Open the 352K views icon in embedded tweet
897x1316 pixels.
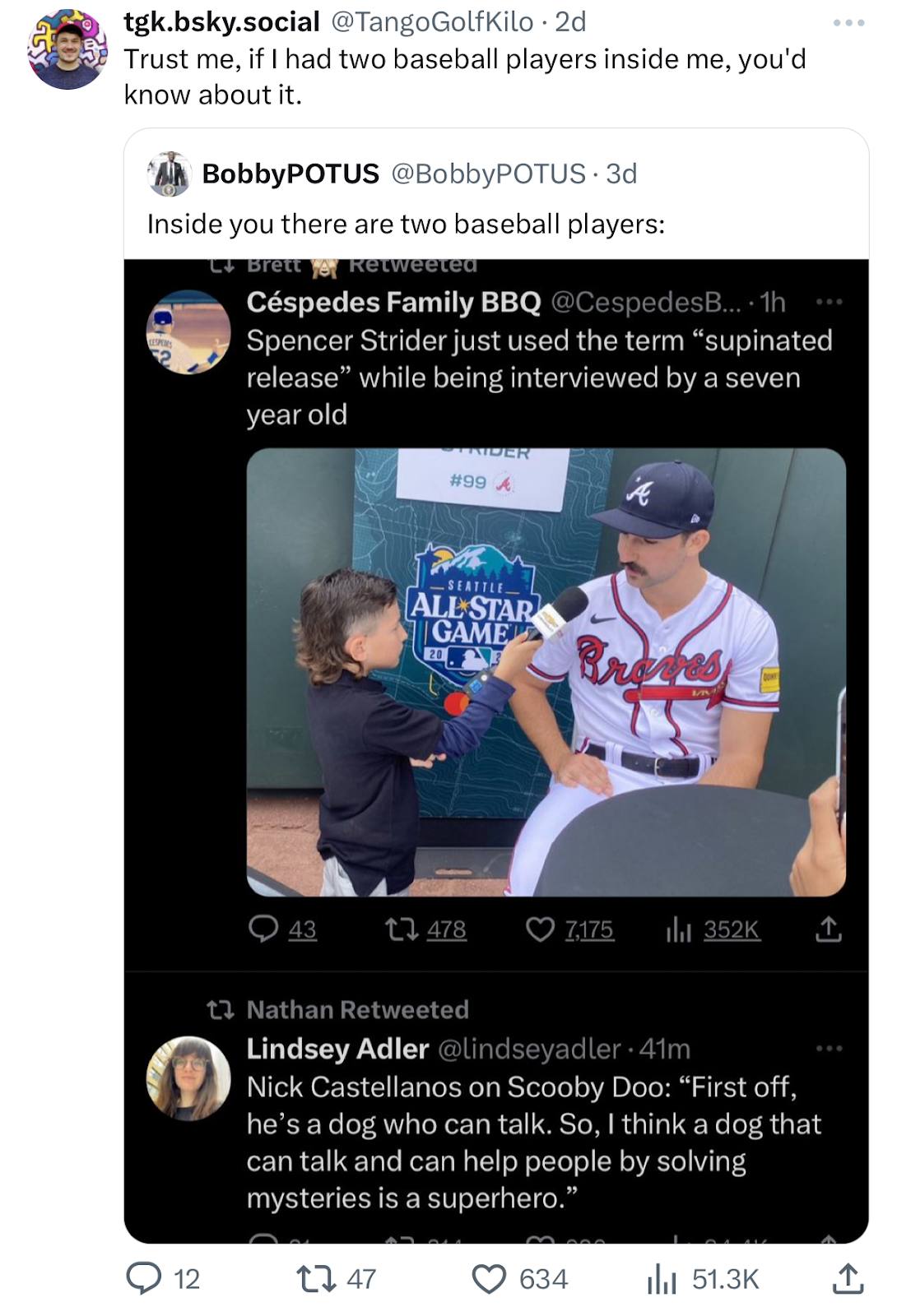679,929
